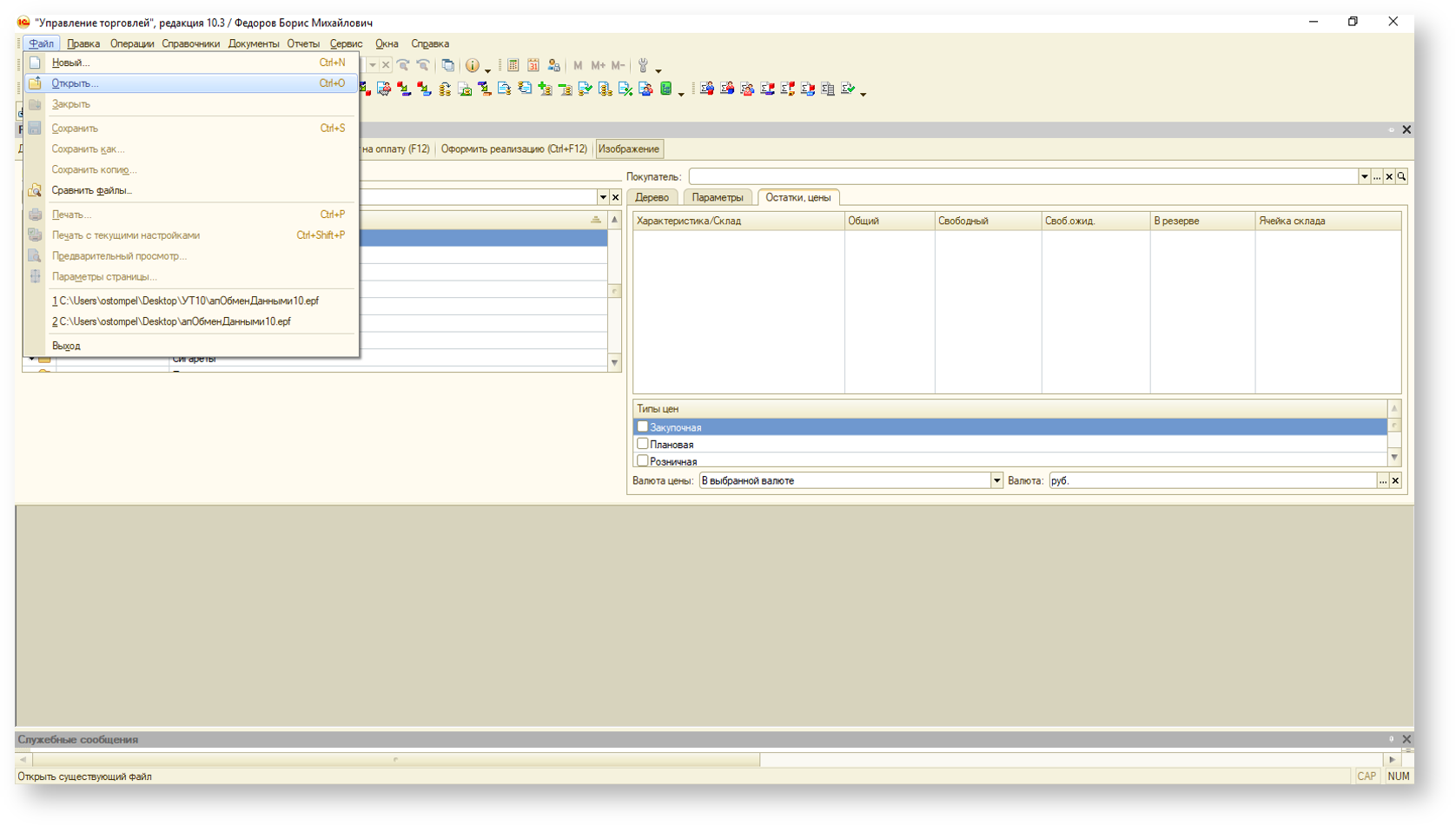Toggle the Изображение button
This screenshot has height=826, width=1456.
[x=629, y=149]
